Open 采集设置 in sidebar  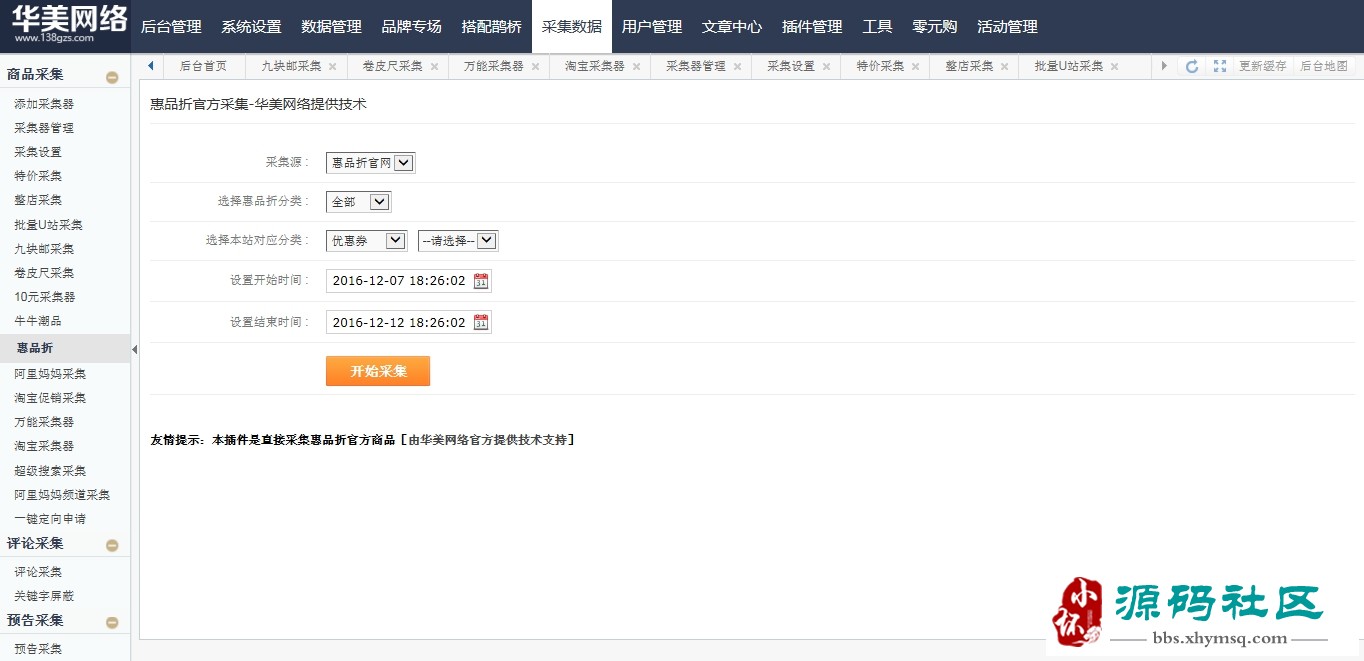pos(38,152)
